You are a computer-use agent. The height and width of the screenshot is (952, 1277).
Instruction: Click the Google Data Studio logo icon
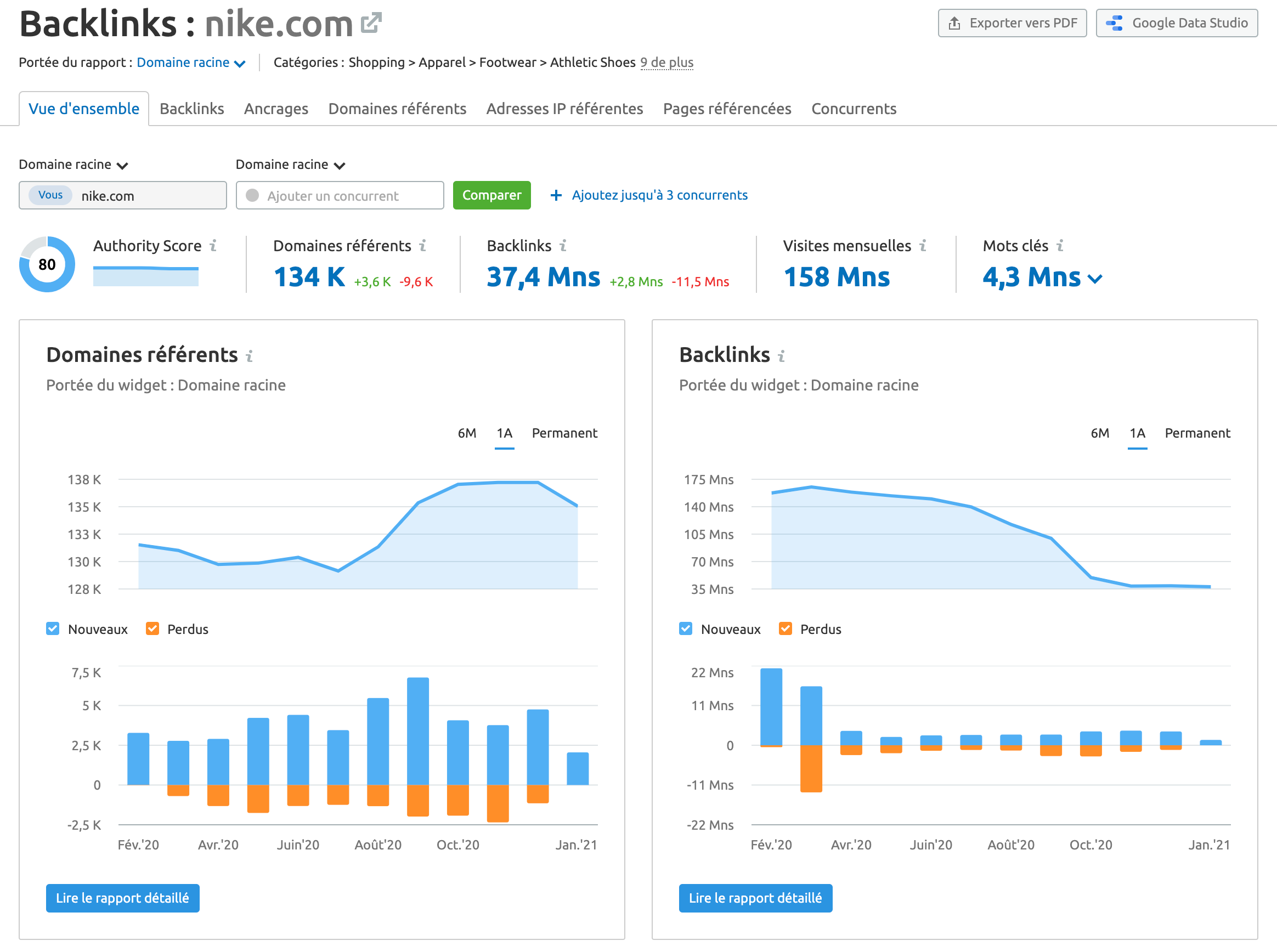coord(1115,23)
